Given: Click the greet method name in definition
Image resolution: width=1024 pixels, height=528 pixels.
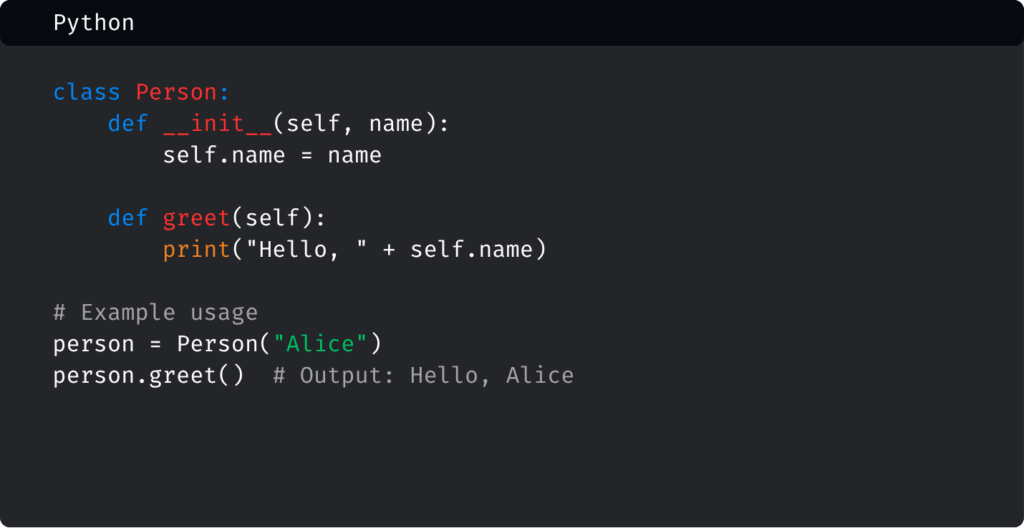Looking at the screenshot, I should pos(196,218).
